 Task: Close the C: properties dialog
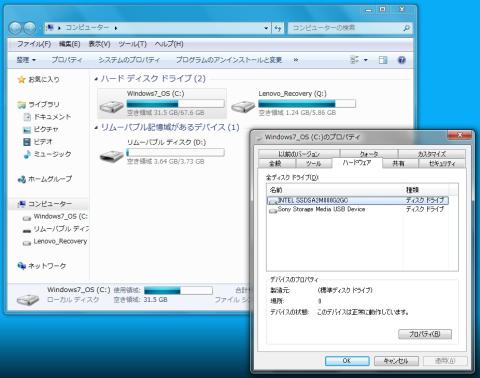coord(460,135)
